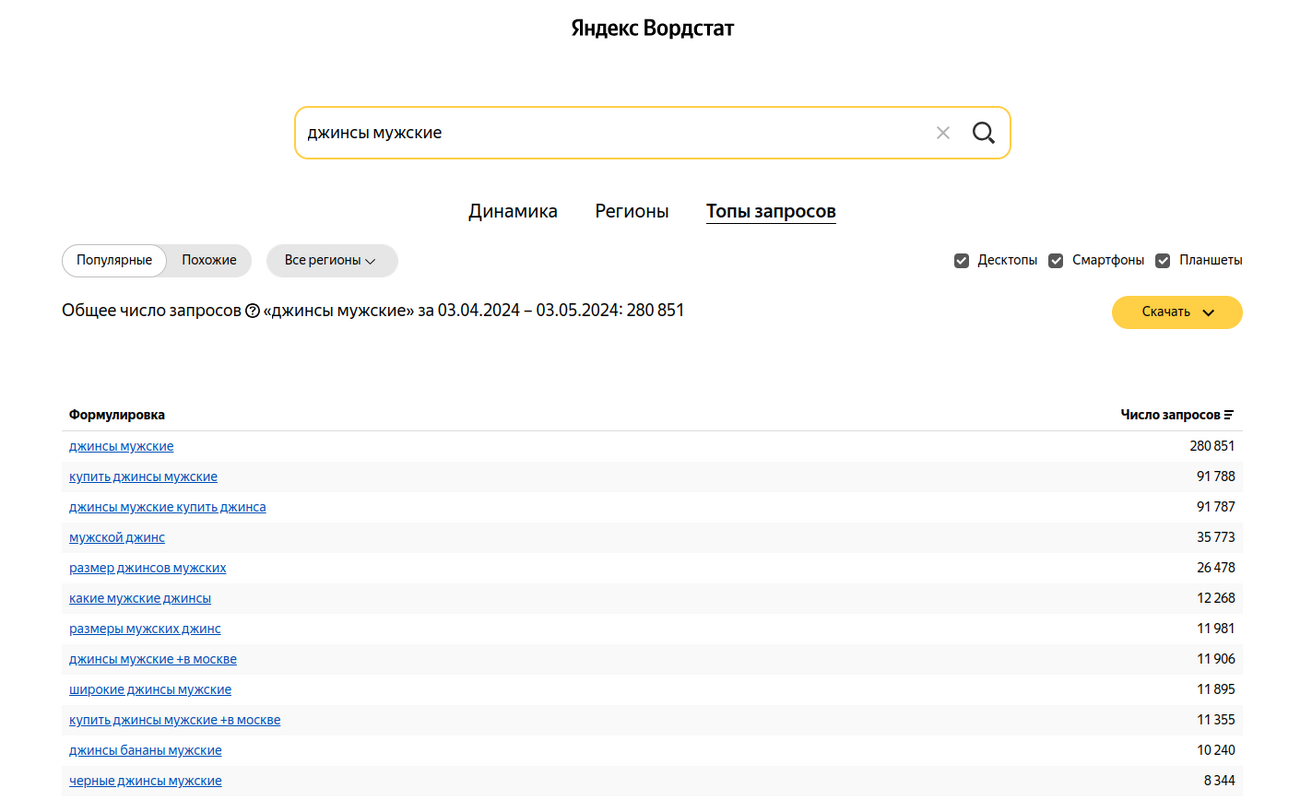The height and width of the screenshot is (800, 1312).
Task: Click the count value 11 895
Action: (1216, 690)
